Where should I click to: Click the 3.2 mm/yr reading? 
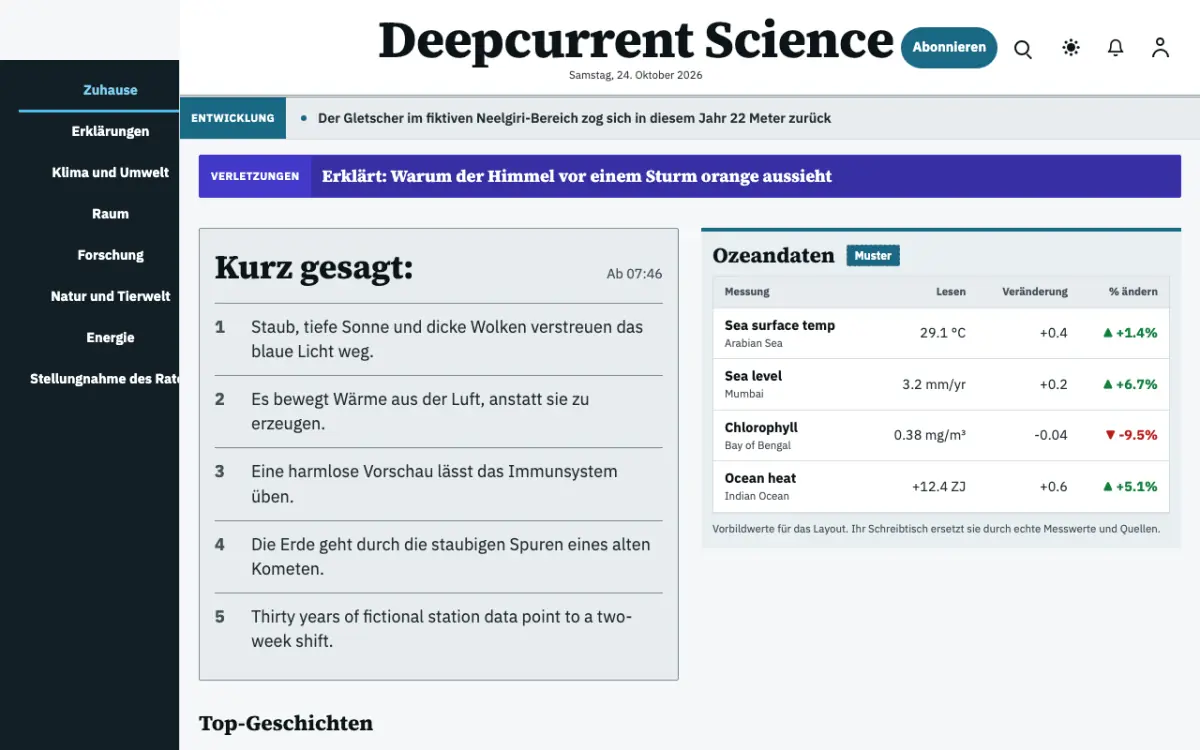(934, 384)
